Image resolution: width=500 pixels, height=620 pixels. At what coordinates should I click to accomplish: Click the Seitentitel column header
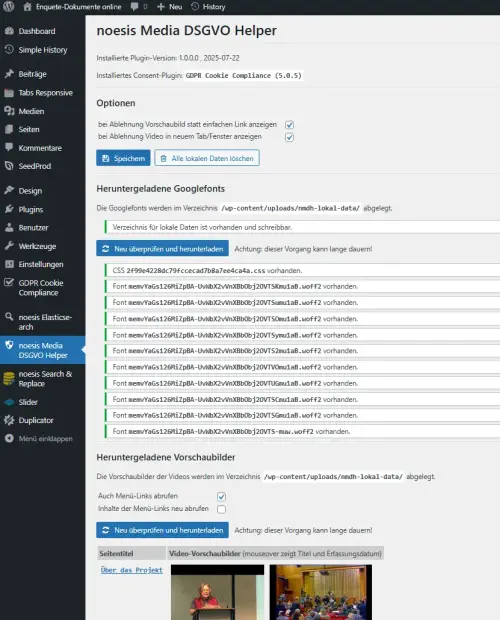tap(132, 553)
